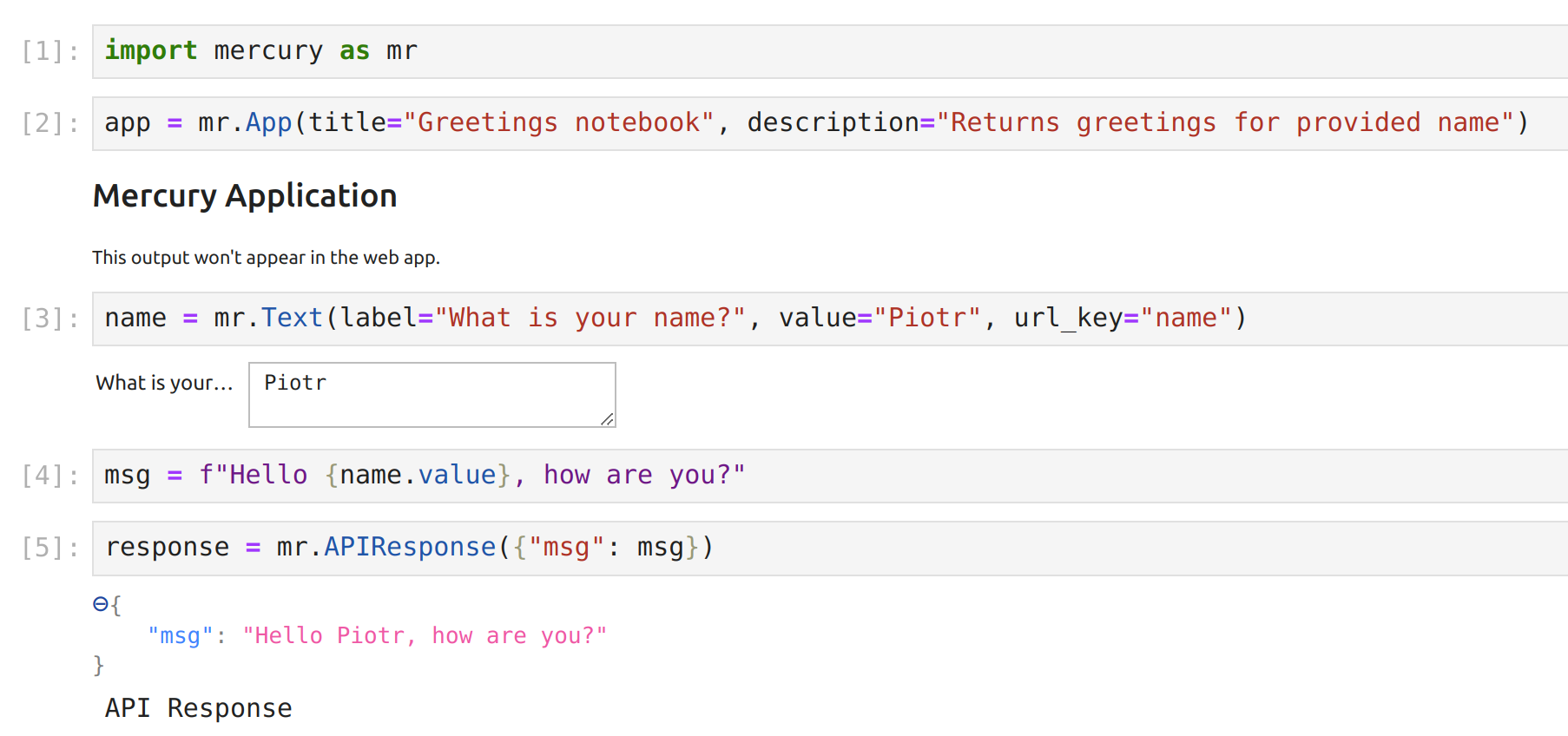This screenshot has width=1568, height=736.
Task: Click the mr.Text name code cell
Action: click(x=830, y=319)
